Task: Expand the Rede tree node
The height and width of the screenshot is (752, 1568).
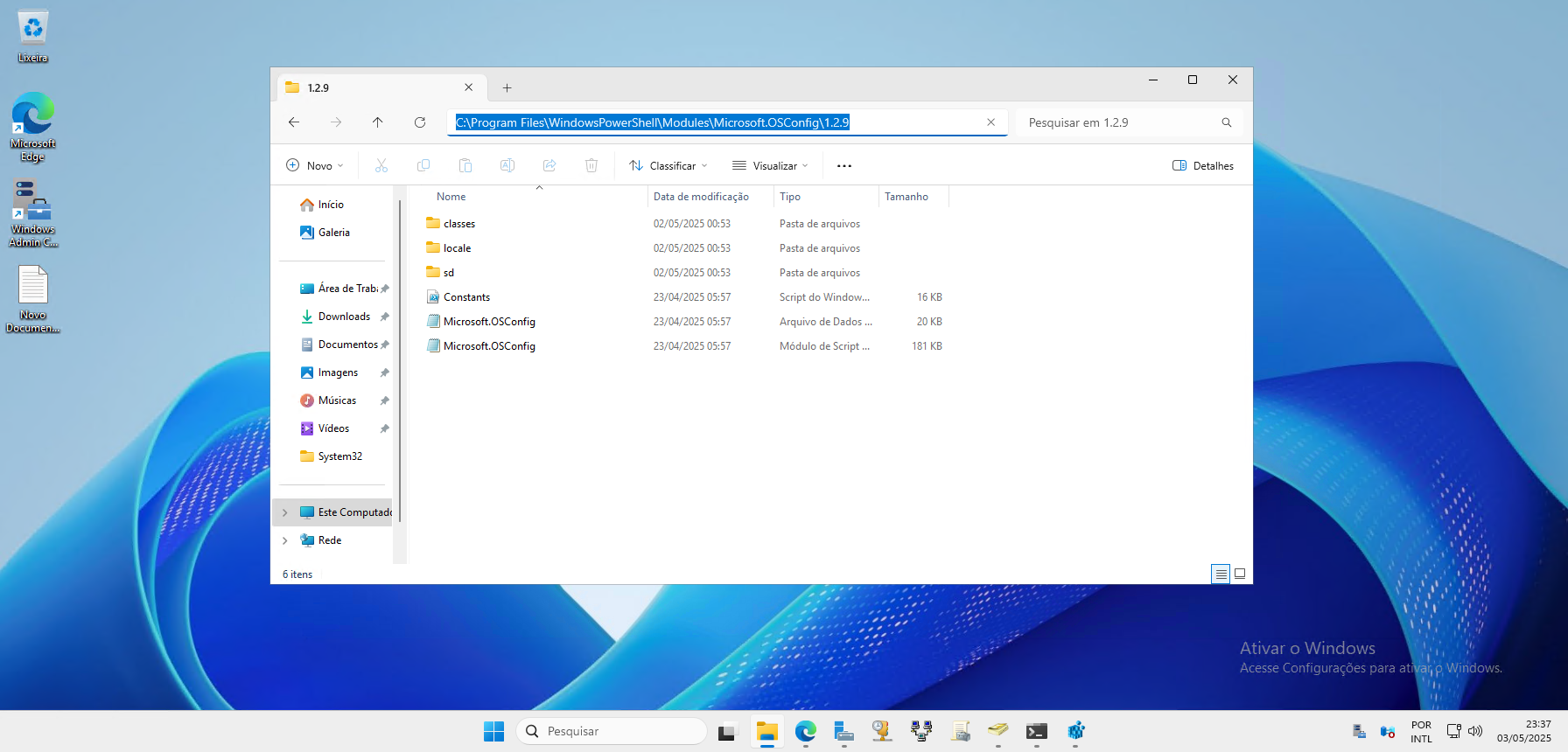Action: click(285, 540)
